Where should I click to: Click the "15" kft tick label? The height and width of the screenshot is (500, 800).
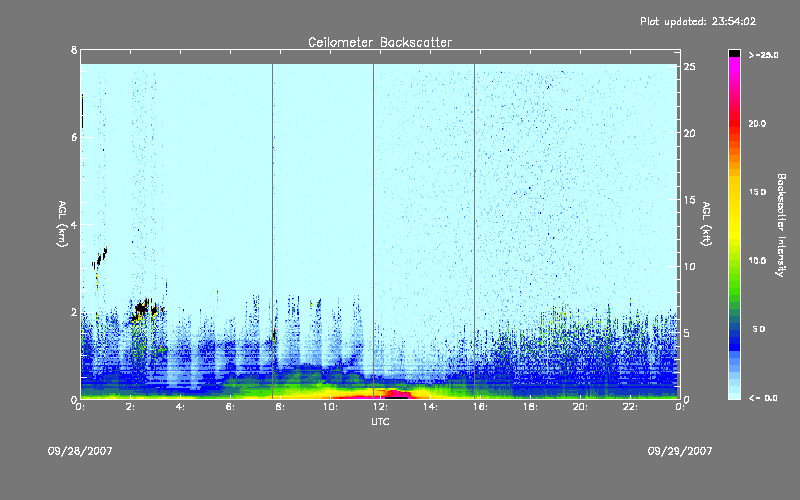689,200
